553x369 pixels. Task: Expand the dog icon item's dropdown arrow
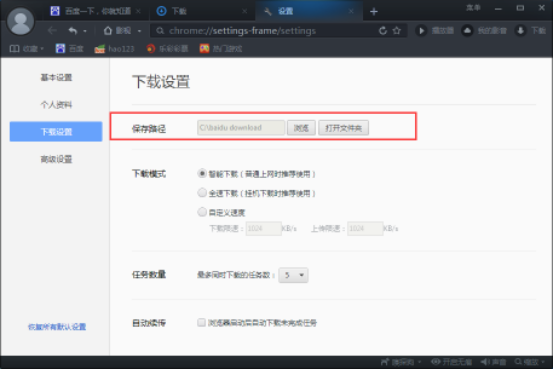(x=420, y=362)
